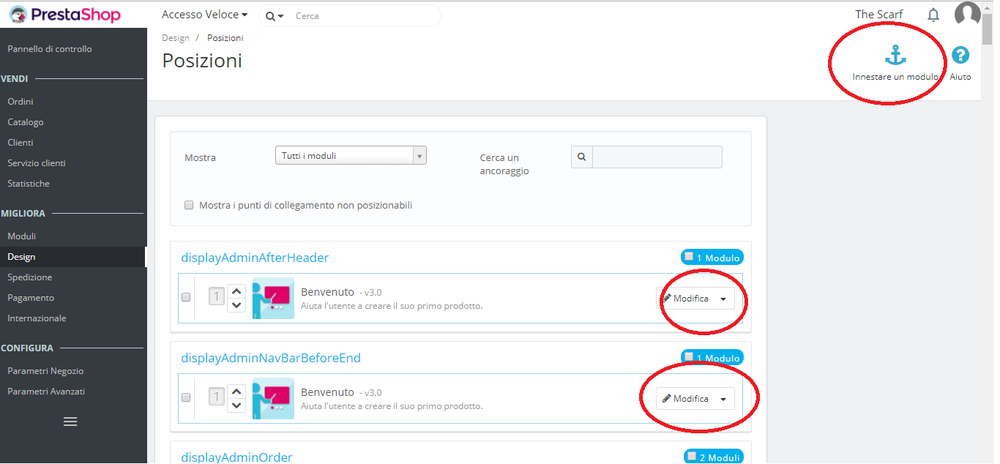Tick the 1 Modulo checkbox for displayAdminAfterHeader
The width and height of the screenshot is (1000, 464).
pyautogui.click(x=689, y=257)
